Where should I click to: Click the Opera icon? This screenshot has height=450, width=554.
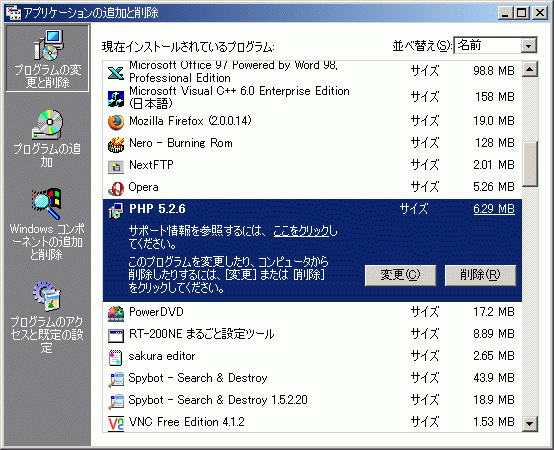[116, 189]
